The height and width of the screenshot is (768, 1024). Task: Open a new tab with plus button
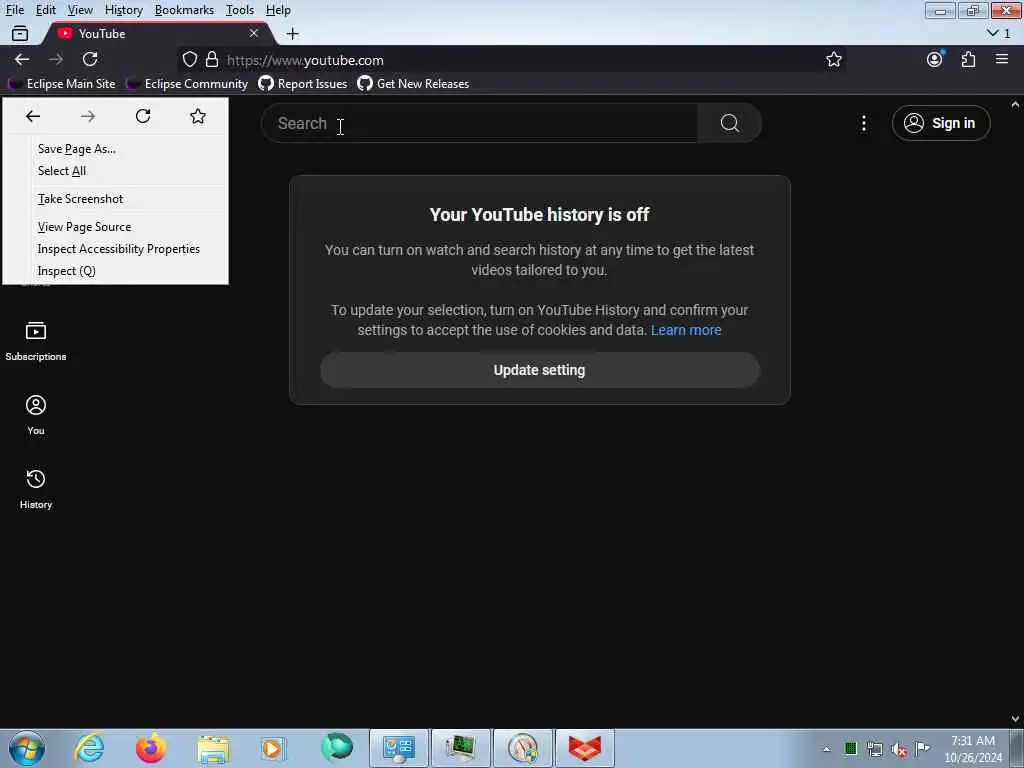click(x=293, y=33)
